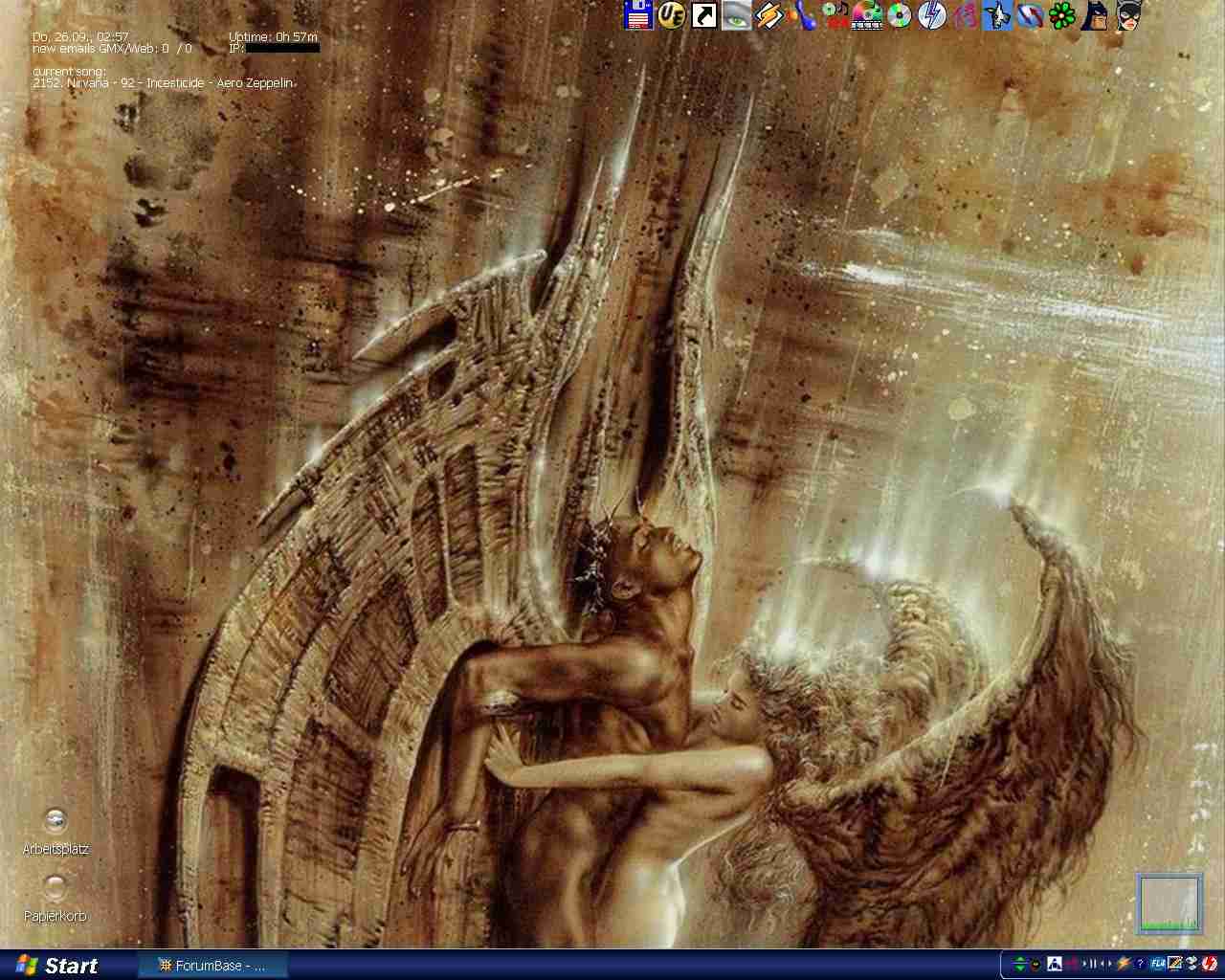This screenshot has height=980, width=1225.
Task: Click the blacked-out IP address field
Action: pyautogui.click(x=282, y=48)
